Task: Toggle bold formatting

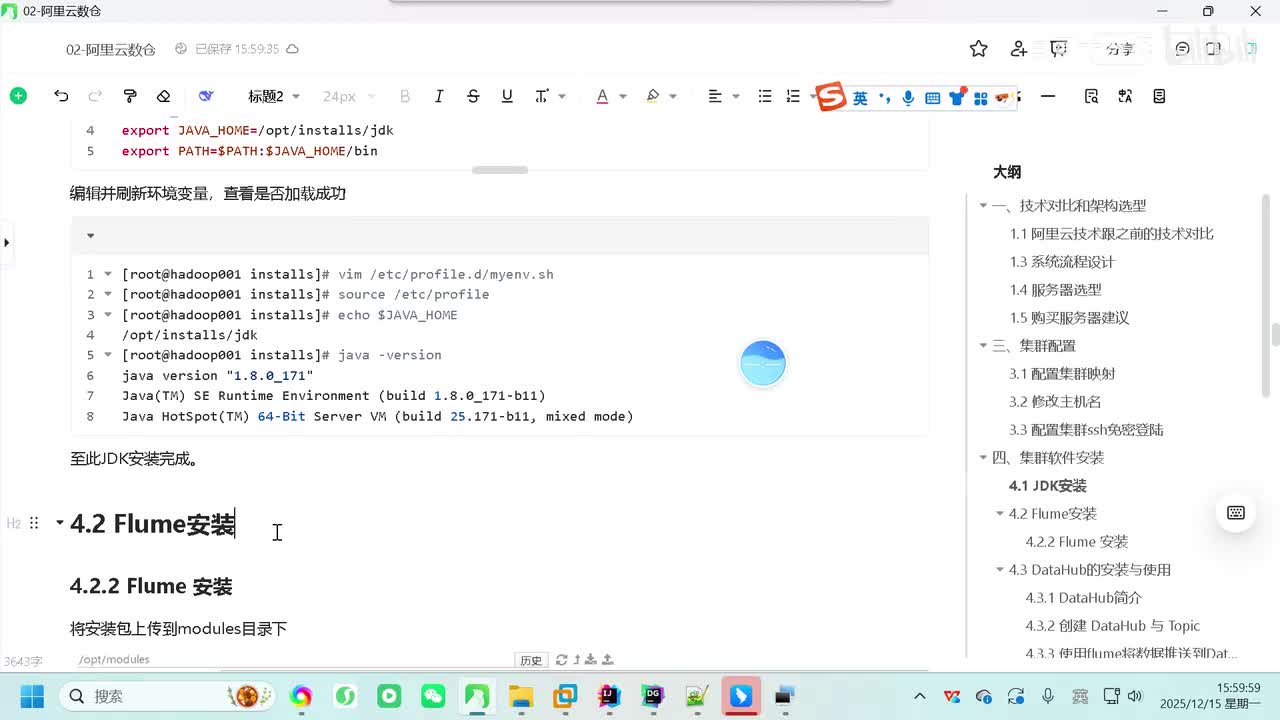Action: point(405,96)
